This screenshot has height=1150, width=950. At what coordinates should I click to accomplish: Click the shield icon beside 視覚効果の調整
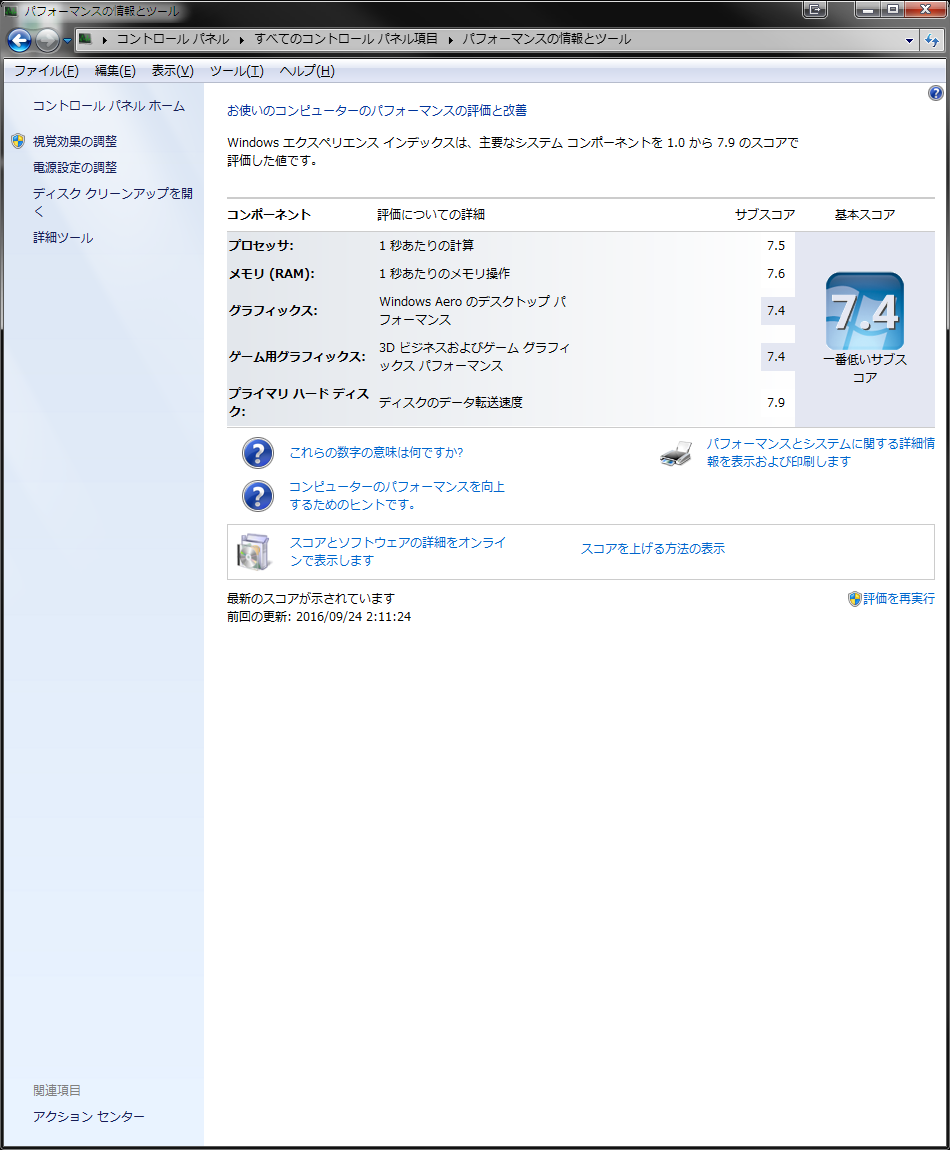[x=18, y=141]
